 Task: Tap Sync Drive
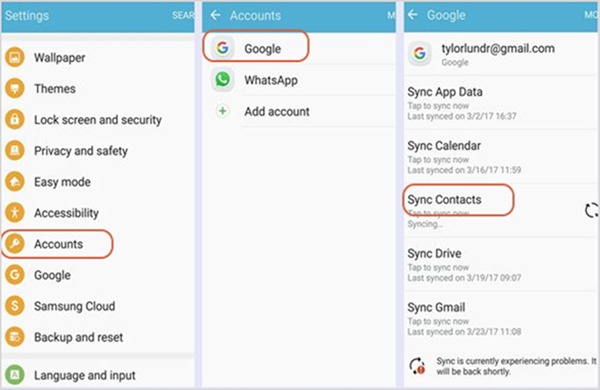tap(501, 264)
